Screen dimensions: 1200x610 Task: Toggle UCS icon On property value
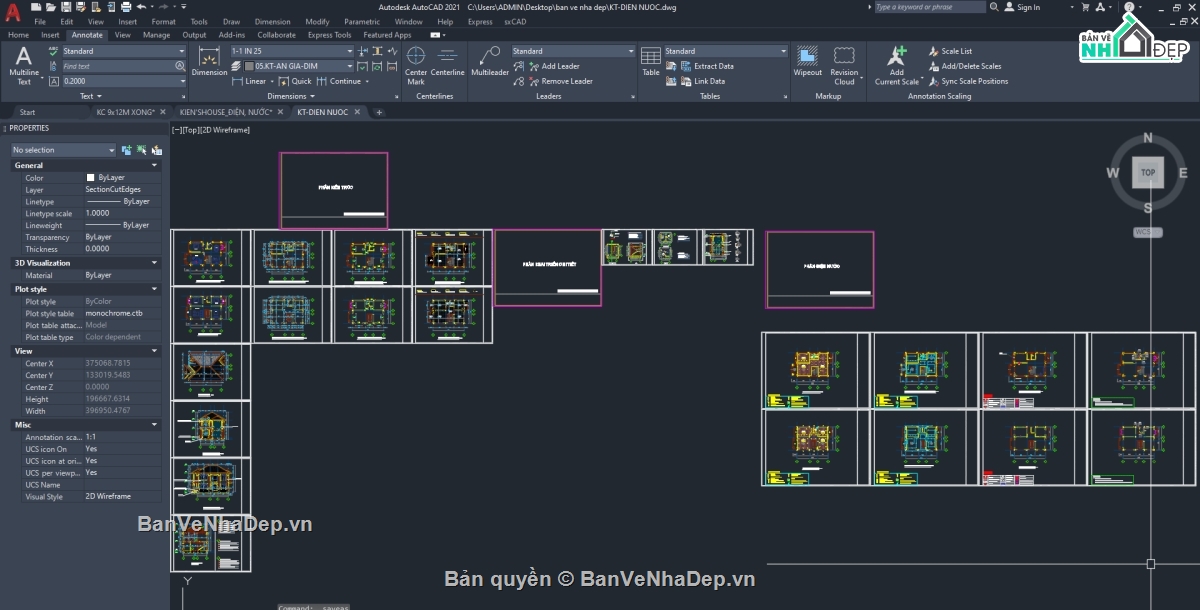92,449
